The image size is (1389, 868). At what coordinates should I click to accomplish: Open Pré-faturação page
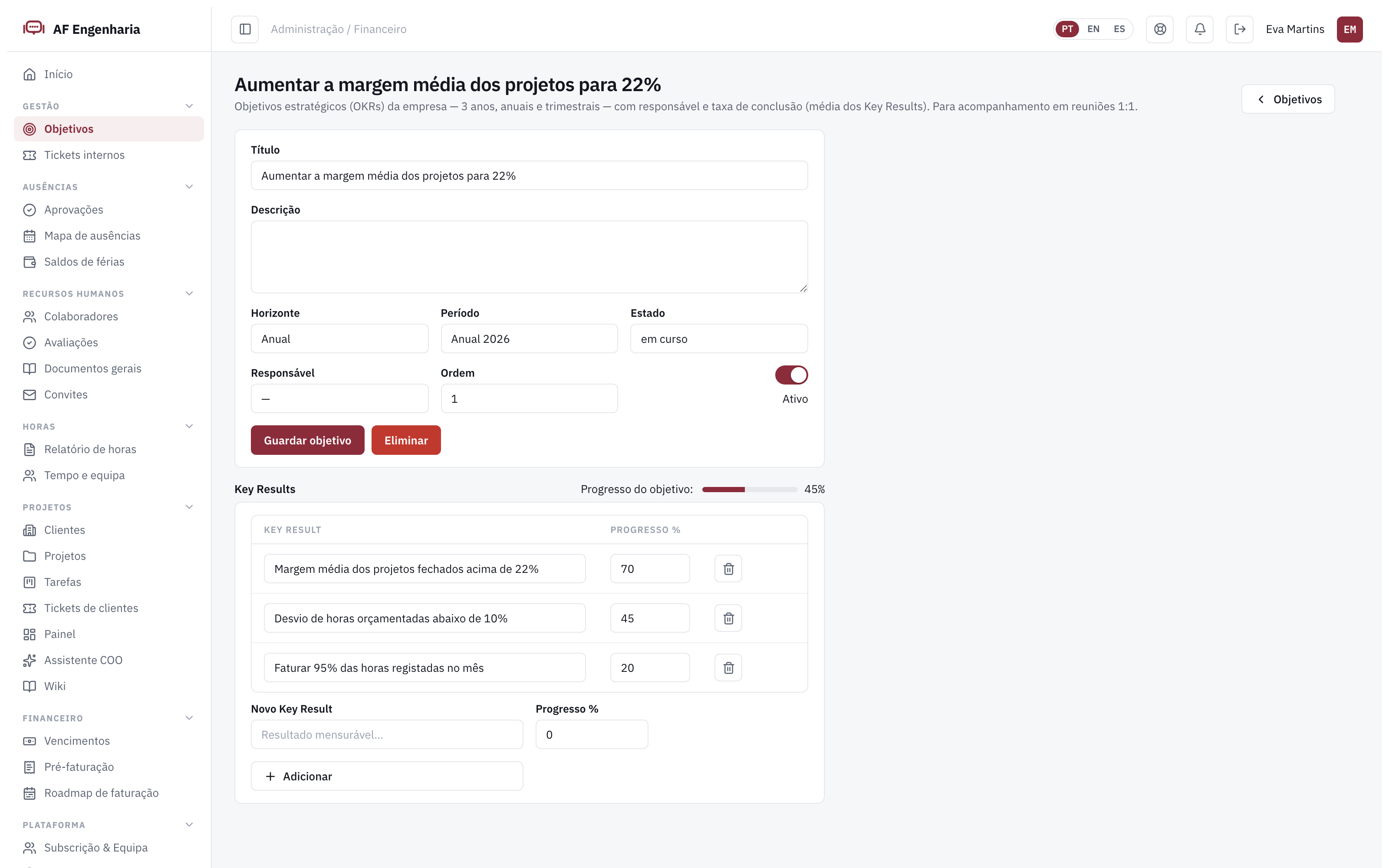(109, 767)
